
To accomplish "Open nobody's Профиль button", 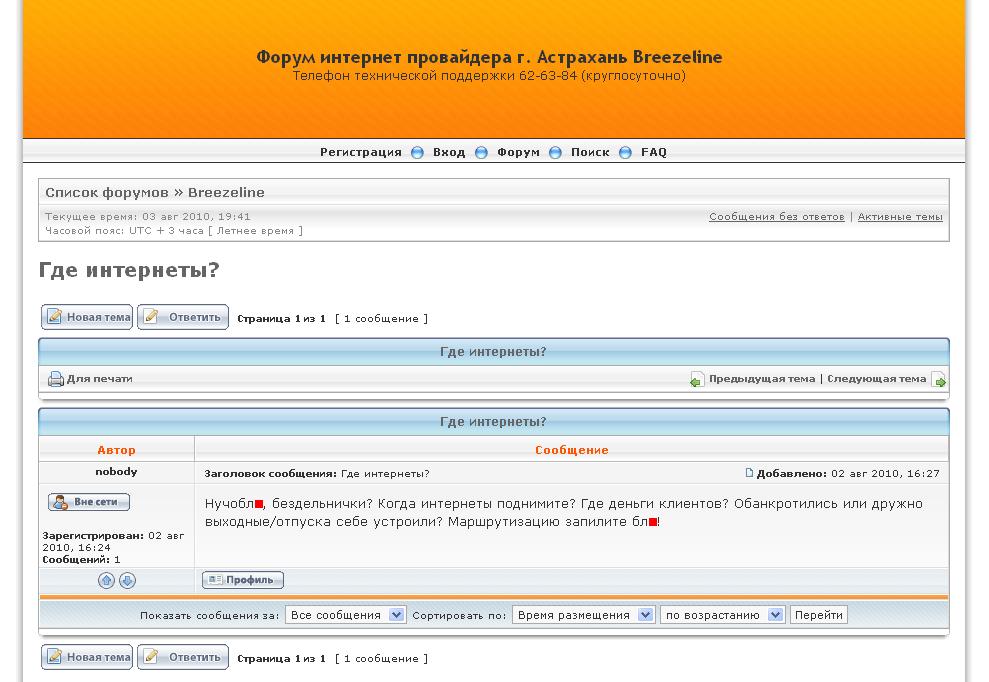I will [243, 580].
